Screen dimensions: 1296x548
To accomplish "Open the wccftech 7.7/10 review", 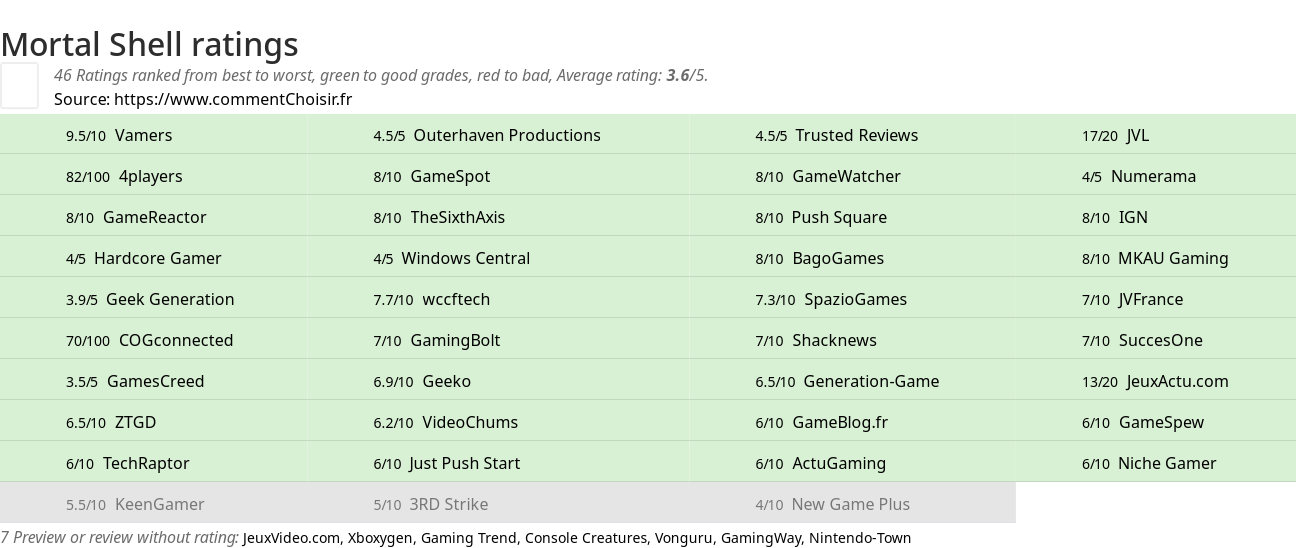I will point(432,299).
